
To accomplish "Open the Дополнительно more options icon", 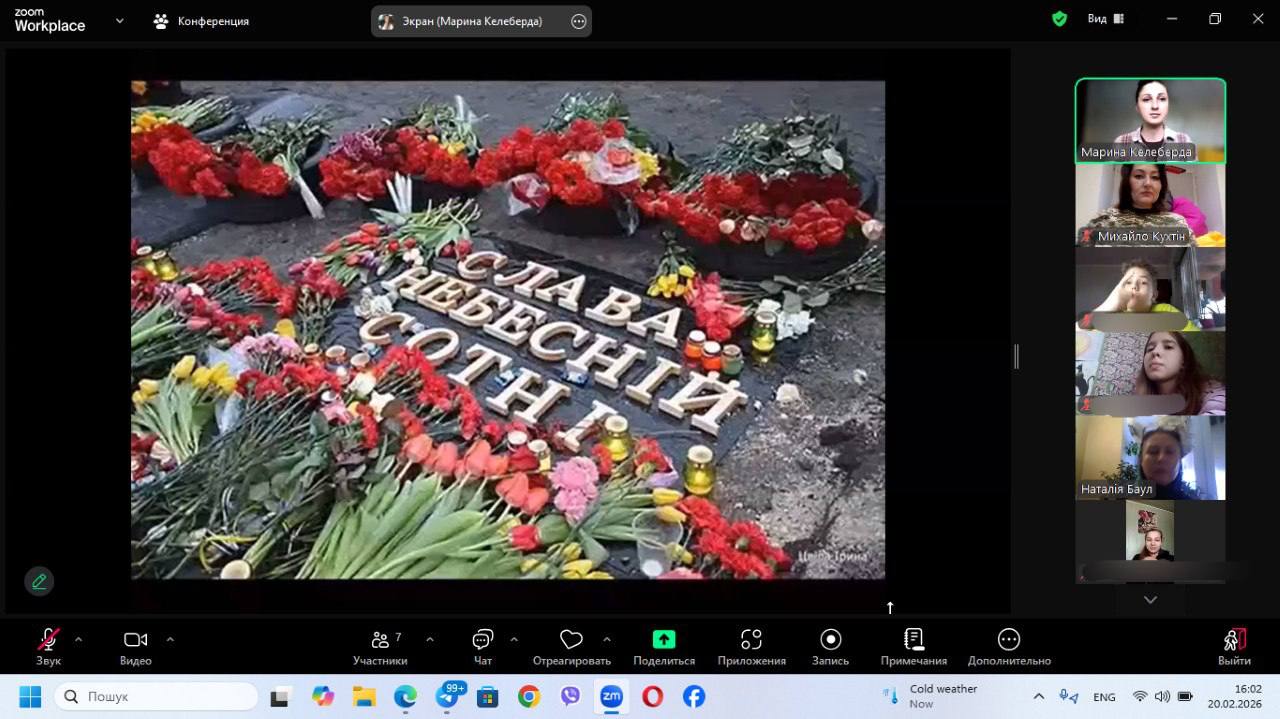I will [1009, 640].
